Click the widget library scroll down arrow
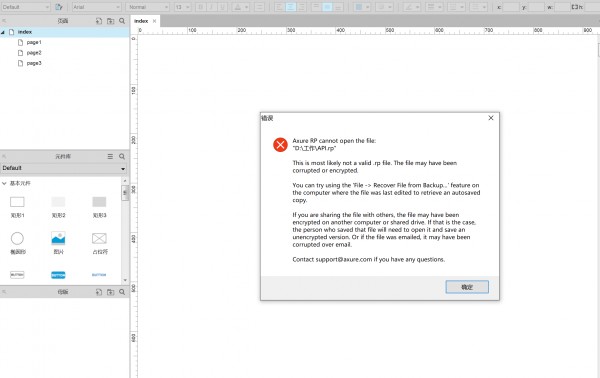 pos(125,280)
